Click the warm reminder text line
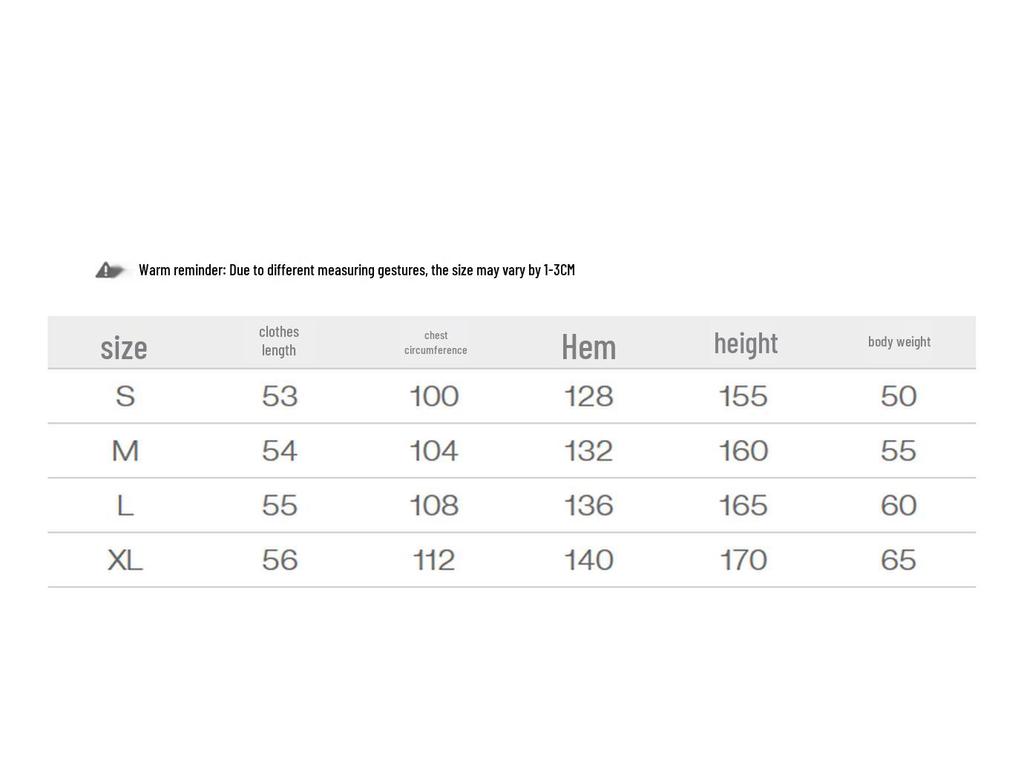This screenshot has width=1024, height=768. point(356,270)
